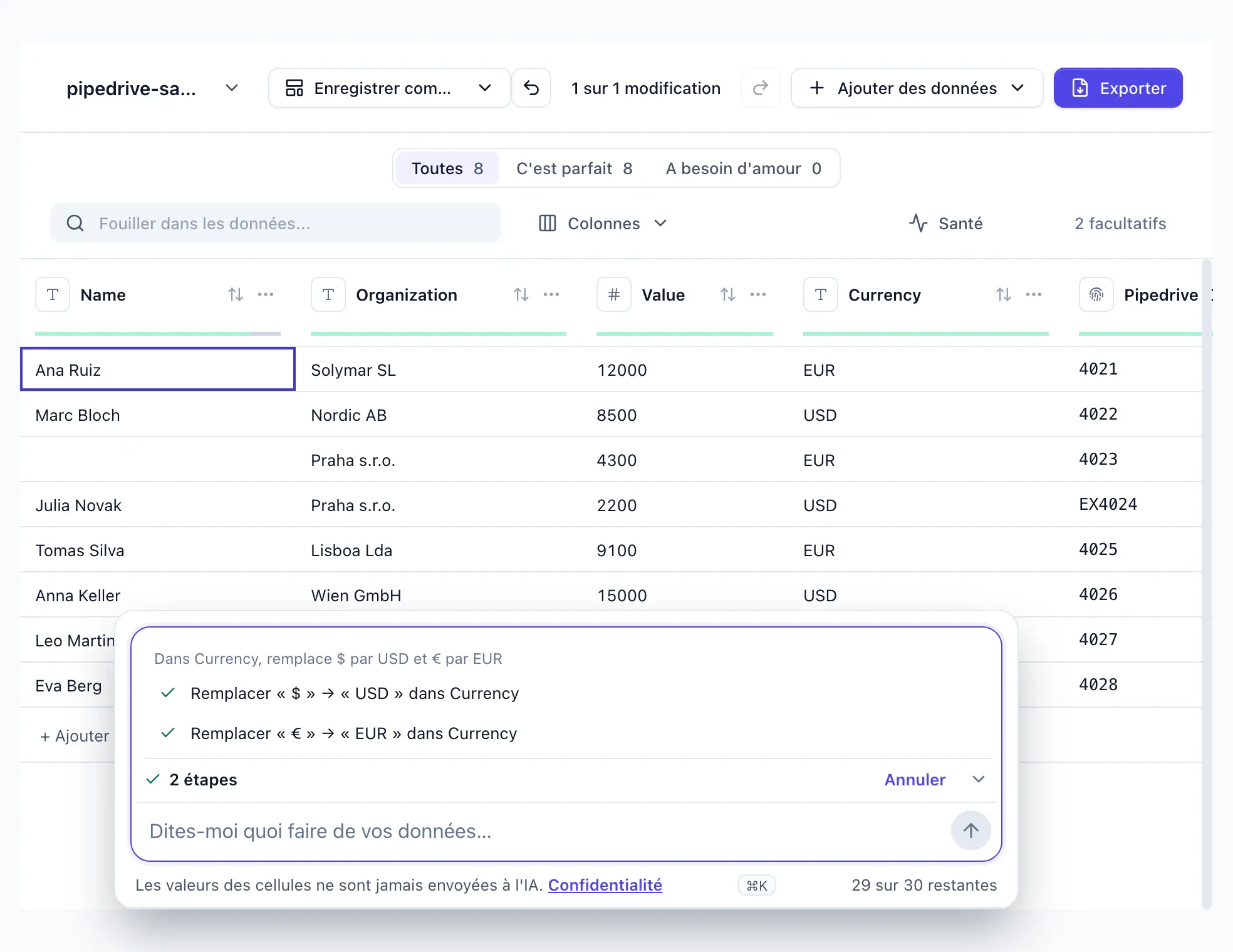
Task: Focus the Fouiller dans les données search field
Action: pos(276,223)
